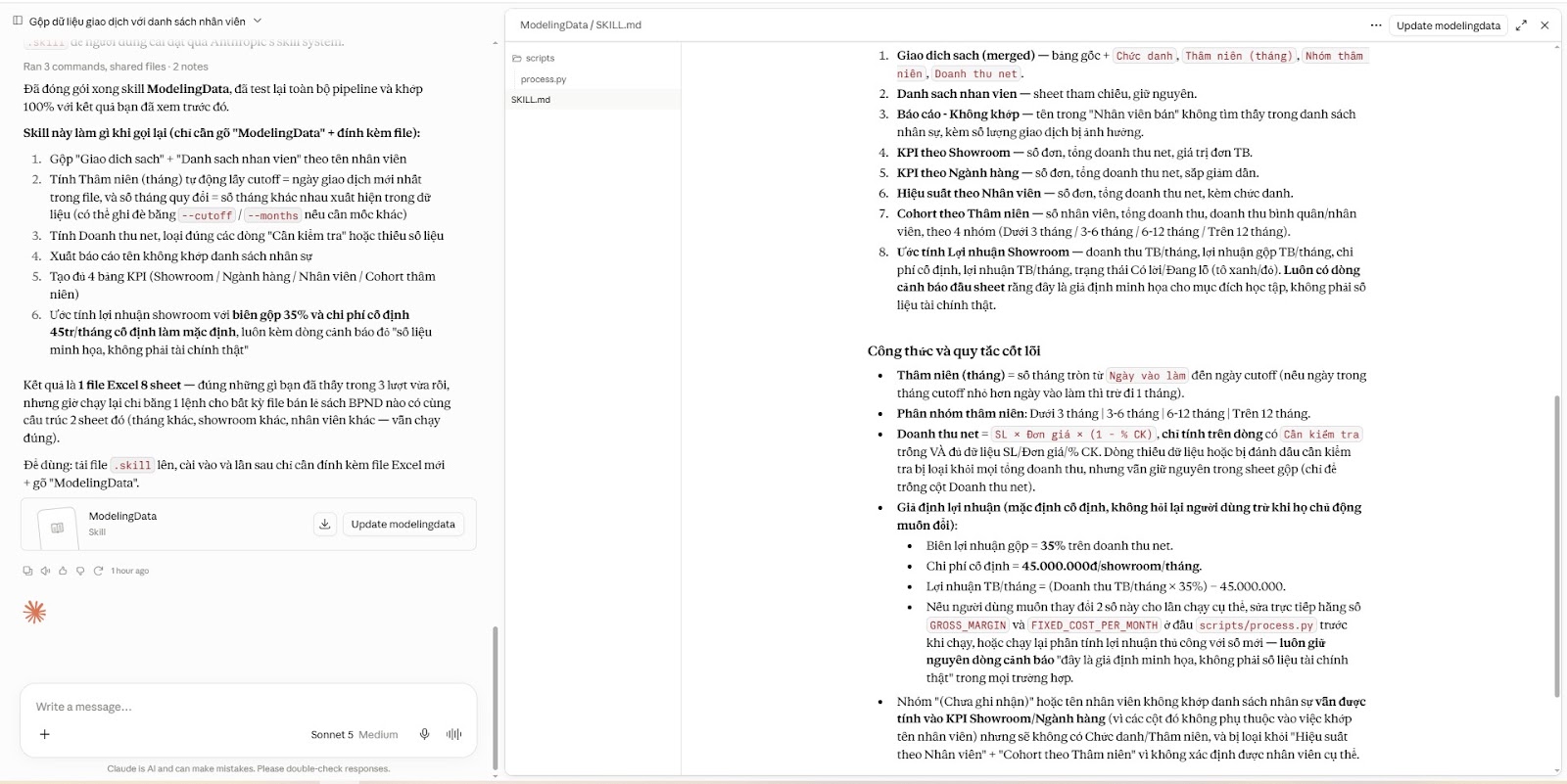Click the 'Chức danh' code tag
1567x784 pixels.
(1144, 57)
